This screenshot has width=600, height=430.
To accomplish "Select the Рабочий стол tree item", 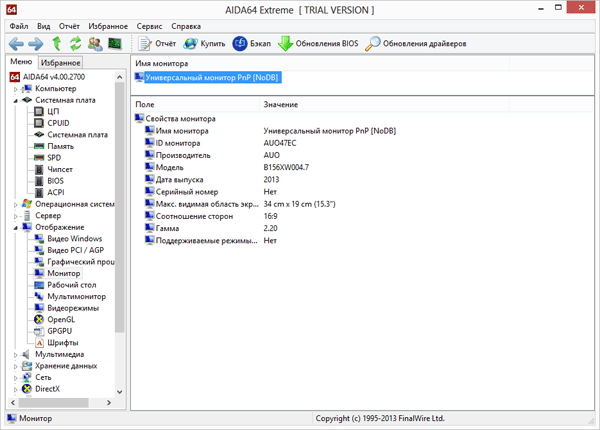I will [72, 285].
